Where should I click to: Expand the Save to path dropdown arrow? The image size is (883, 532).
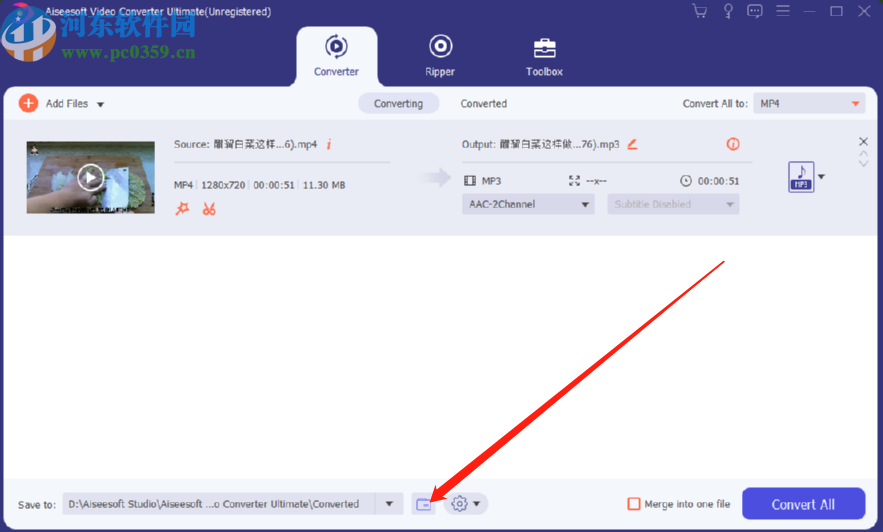[389, 504]
